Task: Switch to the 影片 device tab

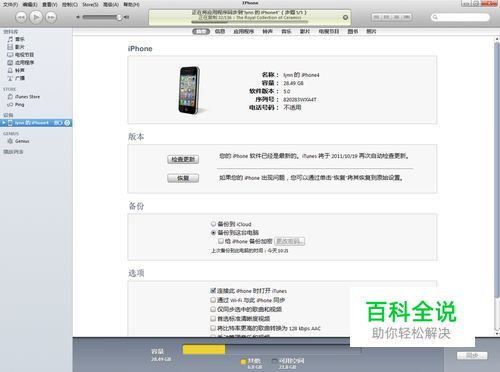Action: pyautogui.click(x=305, y=31)
